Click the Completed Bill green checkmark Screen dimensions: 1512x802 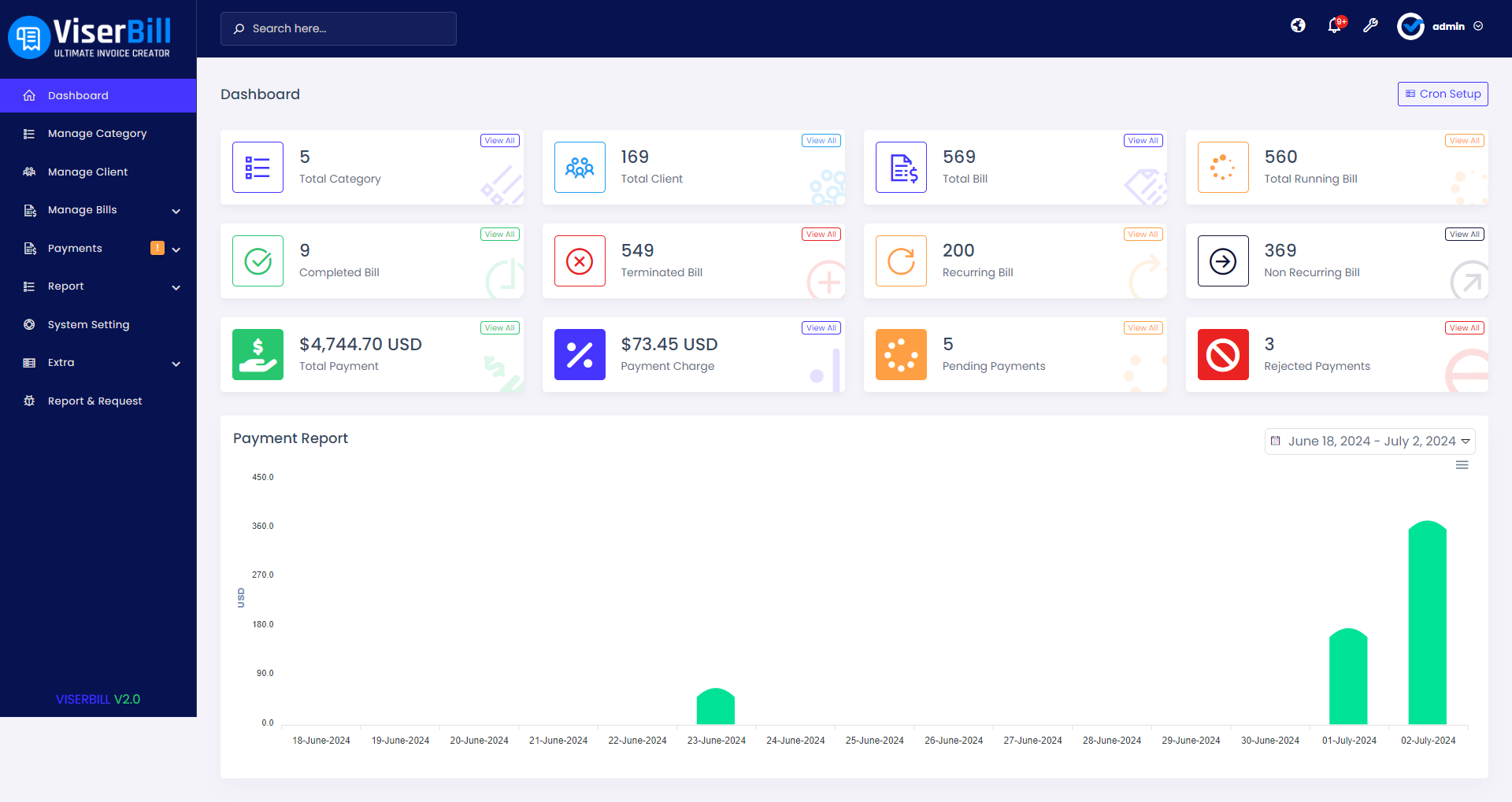[258, 261]
